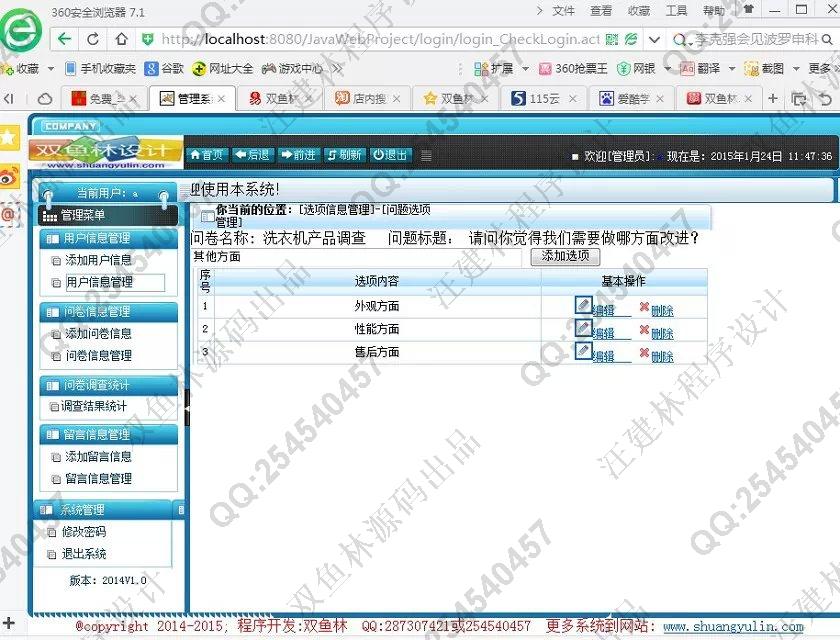Click the edit pencil icon for 外观方面

coord(583,305)
